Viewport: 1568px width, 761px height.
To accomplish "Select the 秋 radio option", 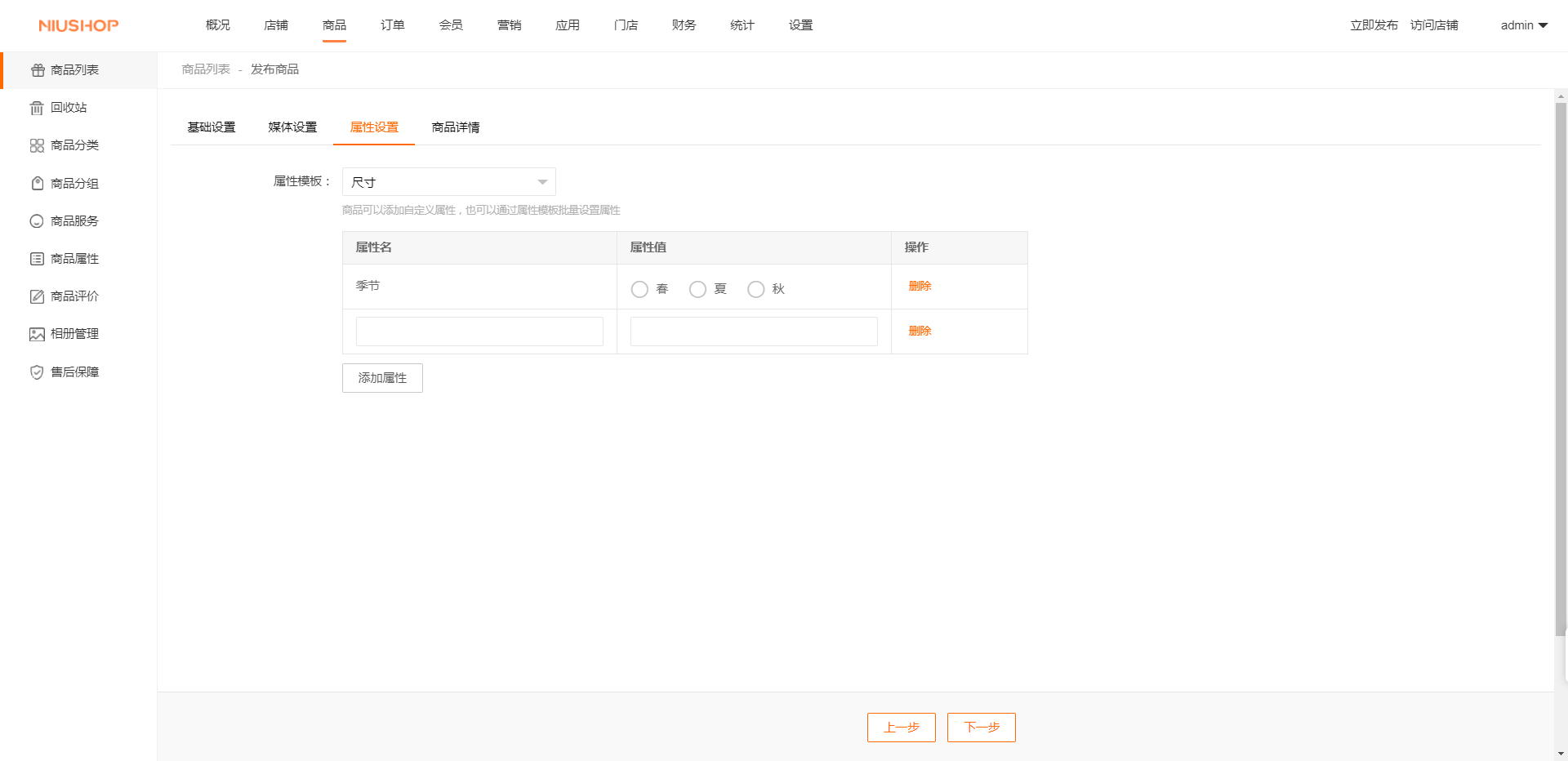I will click(756, 289).
